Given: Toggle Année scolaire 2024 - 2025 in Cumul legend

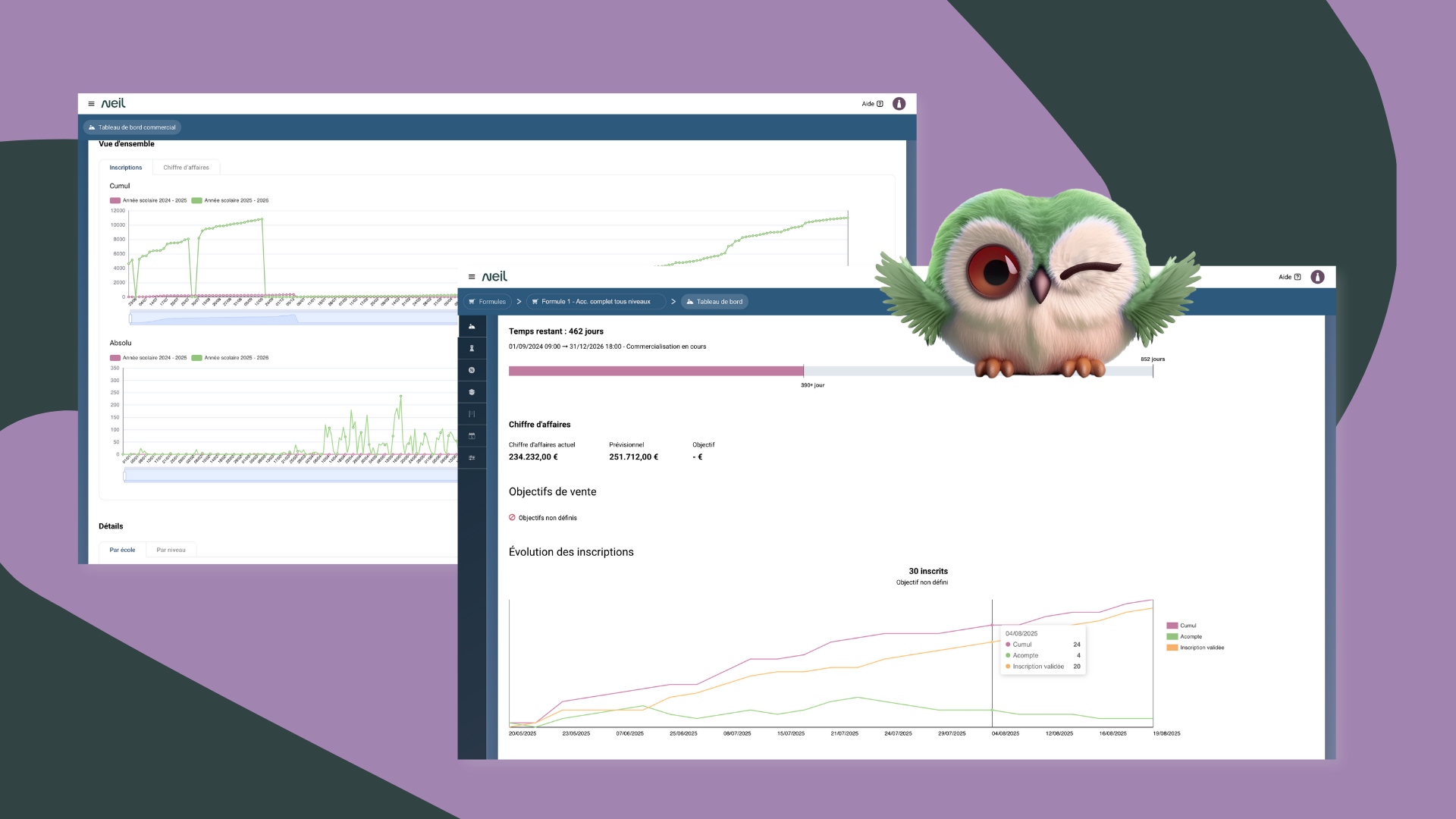Looking at the screenshot, I should pos(149,201).
